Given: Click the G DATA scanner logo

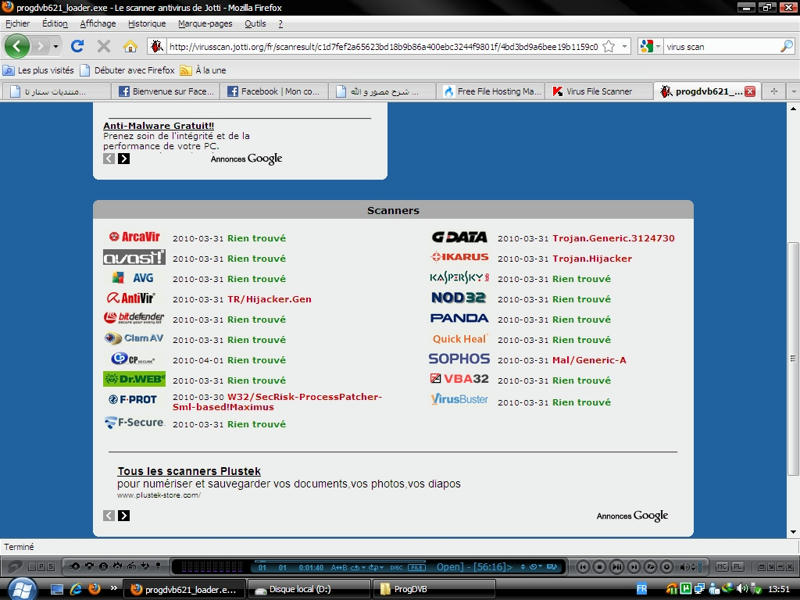Looking at the screenshot, I should 459,237.
